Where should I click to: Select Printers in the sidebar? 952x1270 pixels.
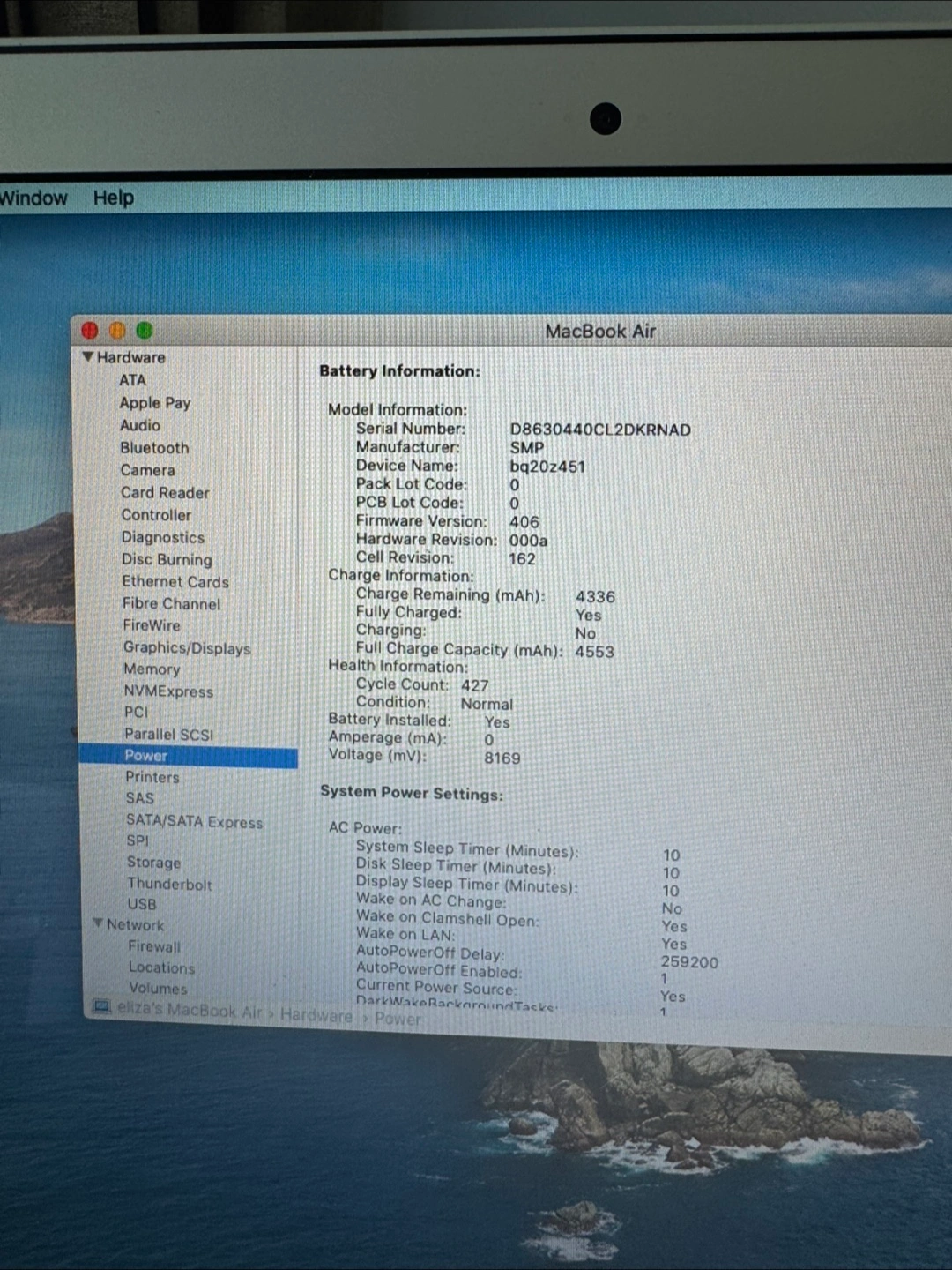pyautogui.click(x=152, y=777)
